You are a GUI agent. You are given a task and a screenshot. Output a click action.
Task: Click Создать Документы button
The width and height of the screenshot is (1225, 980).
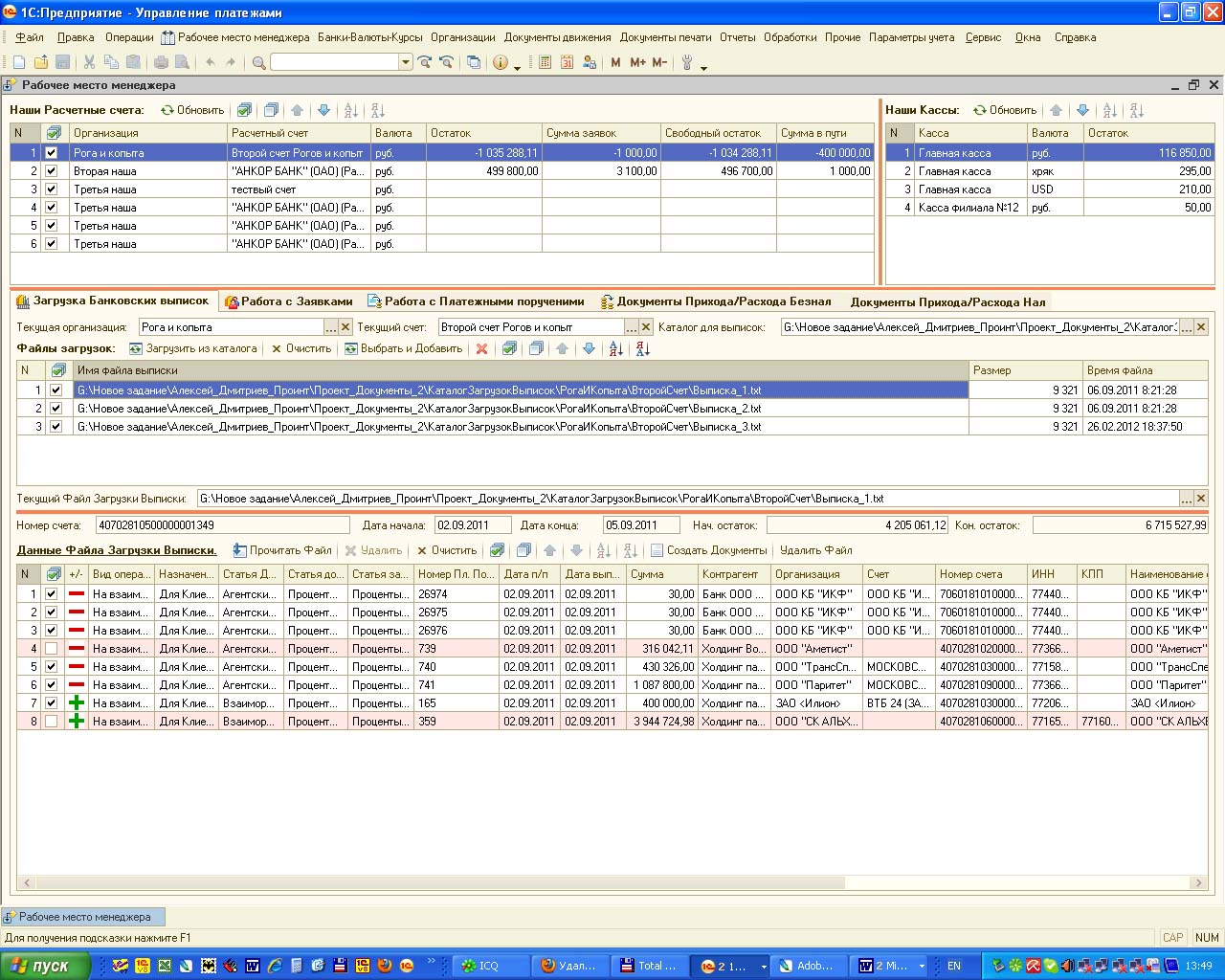pos(708,550)
